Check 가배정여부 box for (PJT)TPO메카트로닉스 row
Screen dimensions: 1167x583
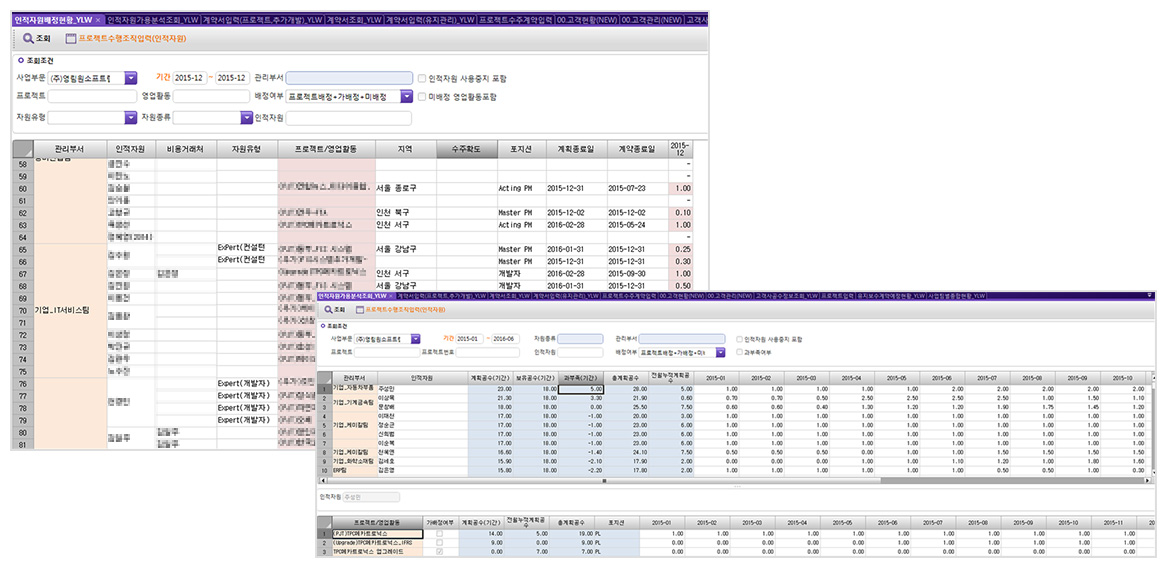pos(441,534)
